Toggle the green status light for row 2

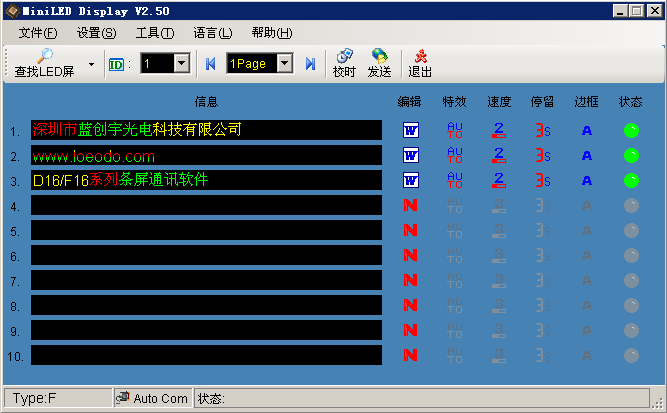click(x=631, y=155)
